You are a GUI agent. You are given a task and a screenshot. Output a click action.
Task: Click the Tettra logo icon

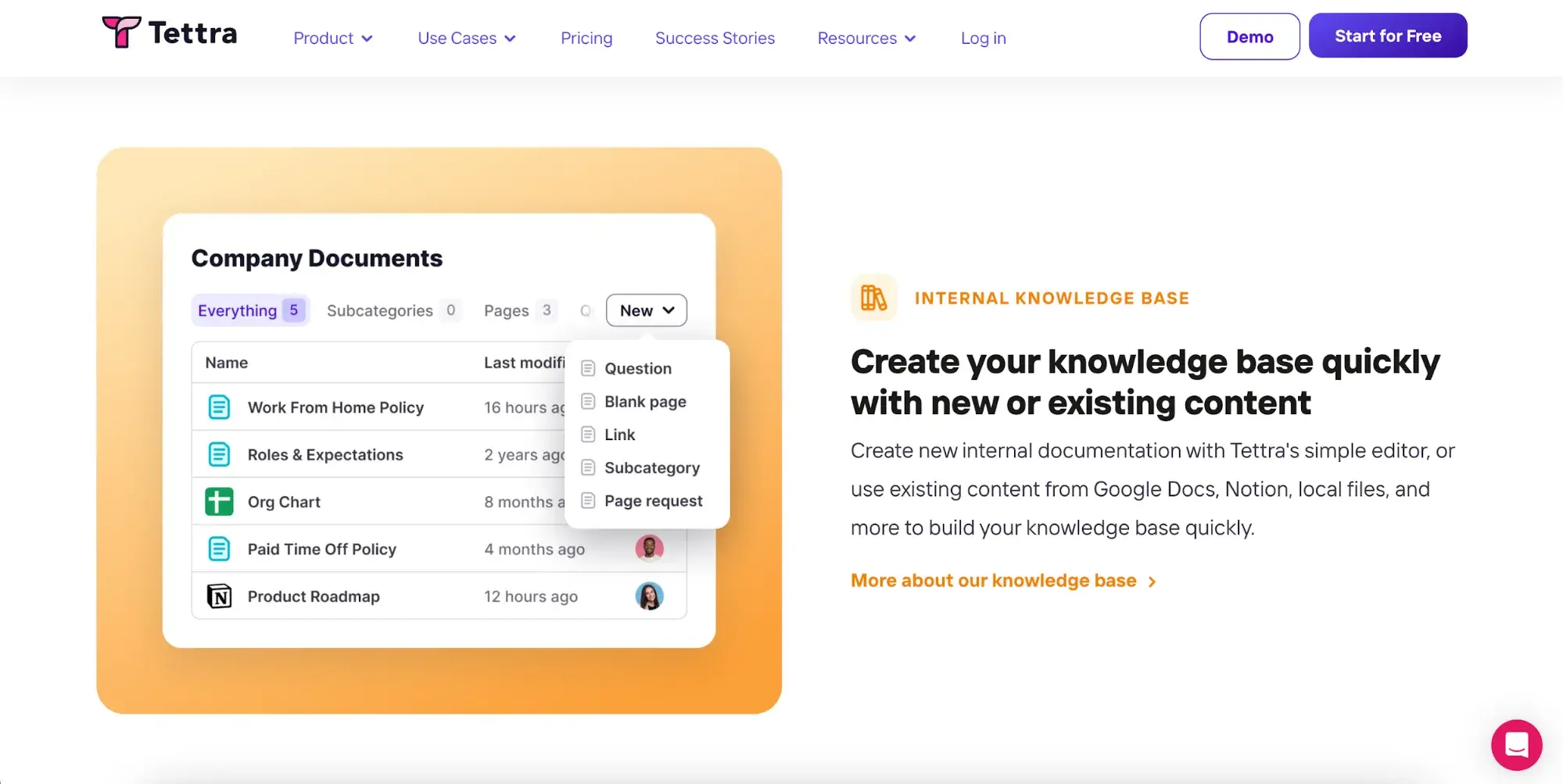121,32
